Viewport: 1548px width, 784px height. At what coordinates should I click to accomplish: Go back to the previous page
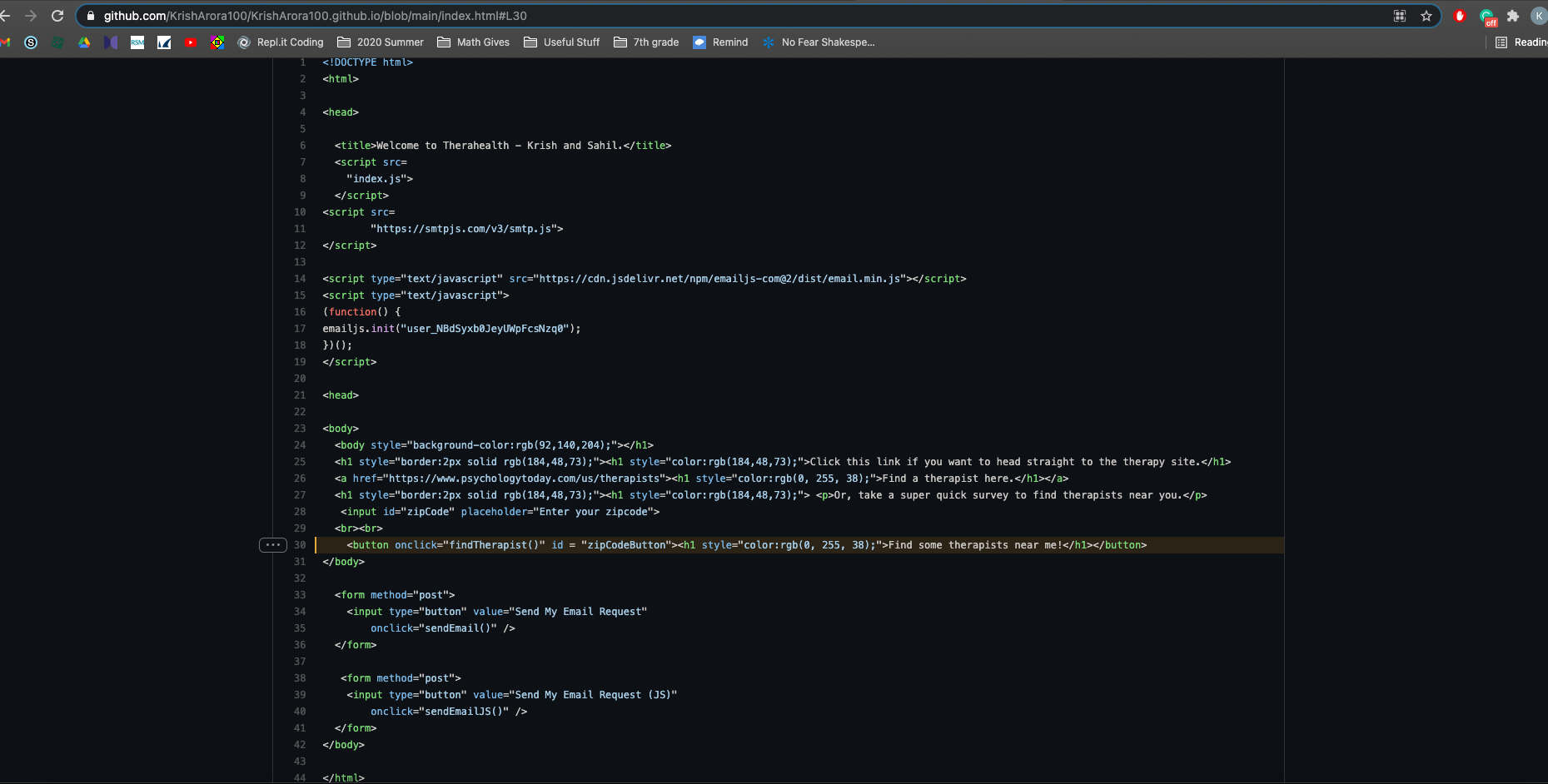(5, 16)
